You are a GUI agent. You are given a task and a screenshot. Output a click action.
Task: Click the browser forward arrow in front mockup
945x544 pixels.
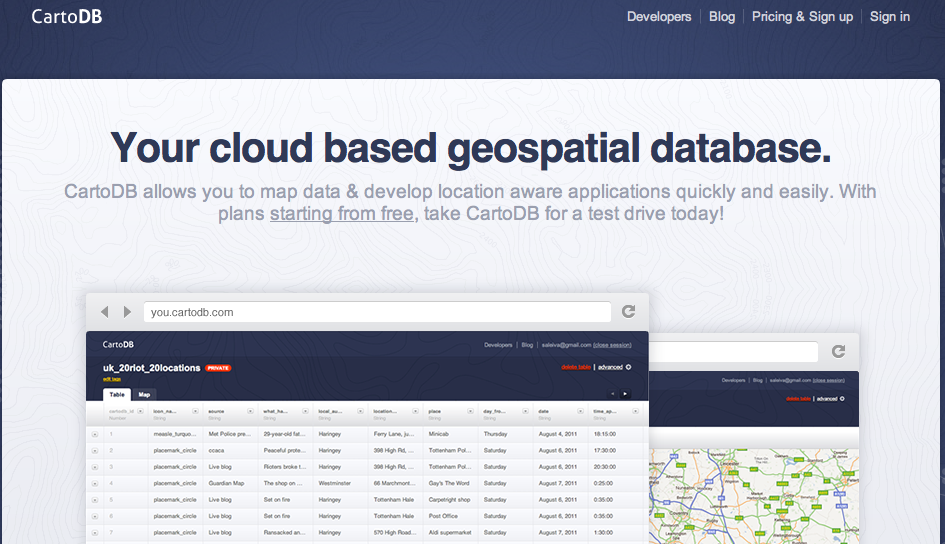[127, 311]
